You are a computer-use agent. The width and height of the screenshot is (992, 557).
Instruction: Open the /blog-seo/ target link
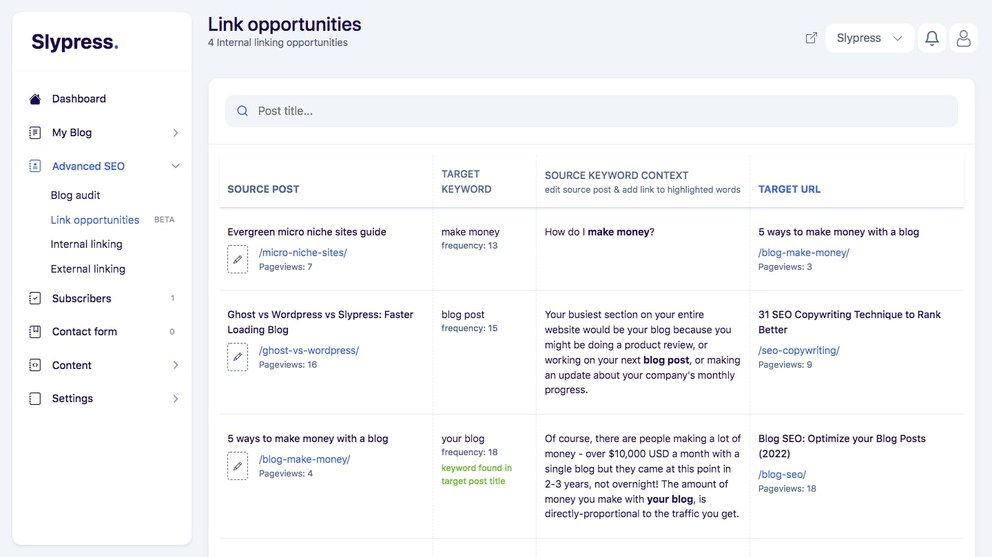pos(782,474)
